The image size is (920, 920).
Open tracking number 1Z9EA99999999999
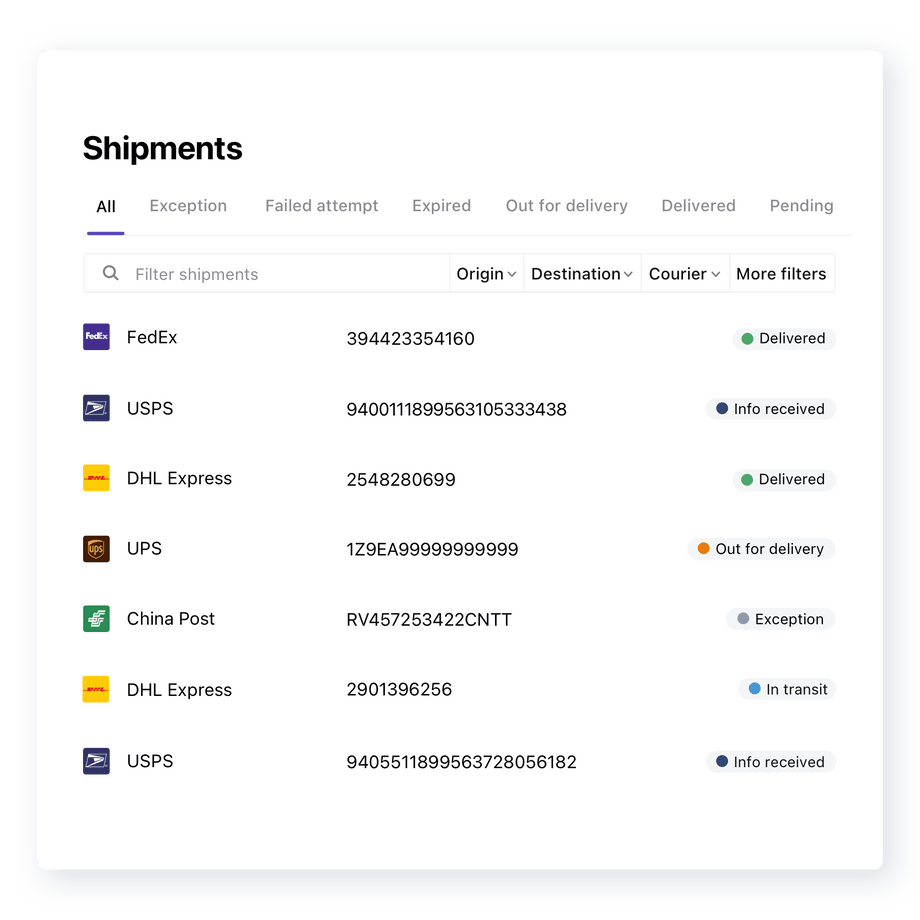point(432,549)
